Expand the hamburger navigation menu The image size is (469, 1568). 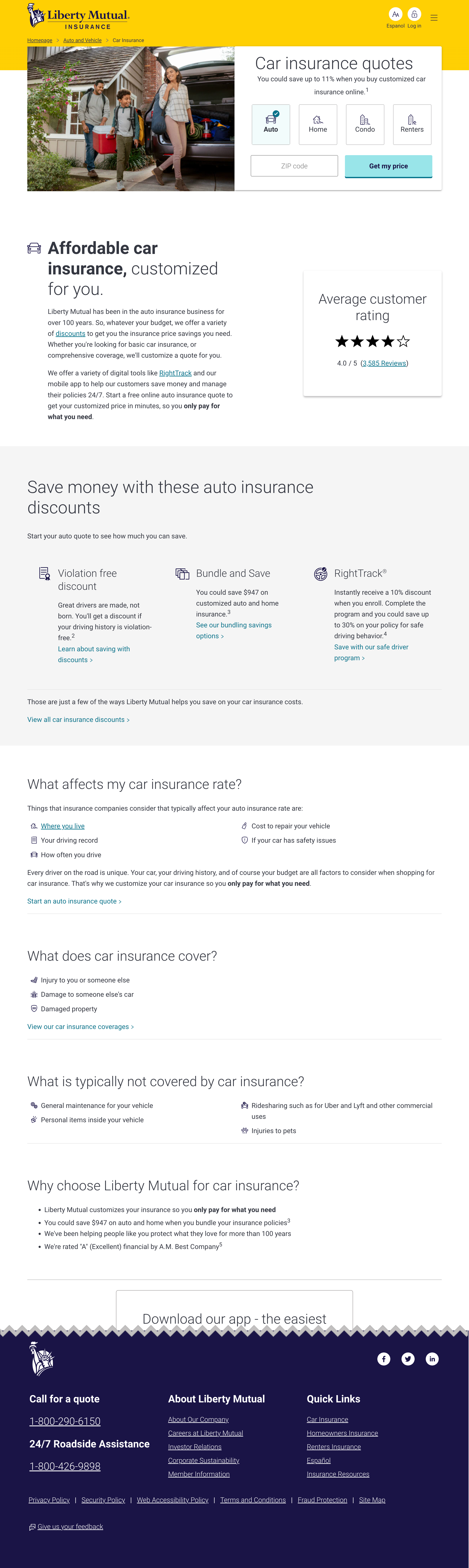(434, 18)
